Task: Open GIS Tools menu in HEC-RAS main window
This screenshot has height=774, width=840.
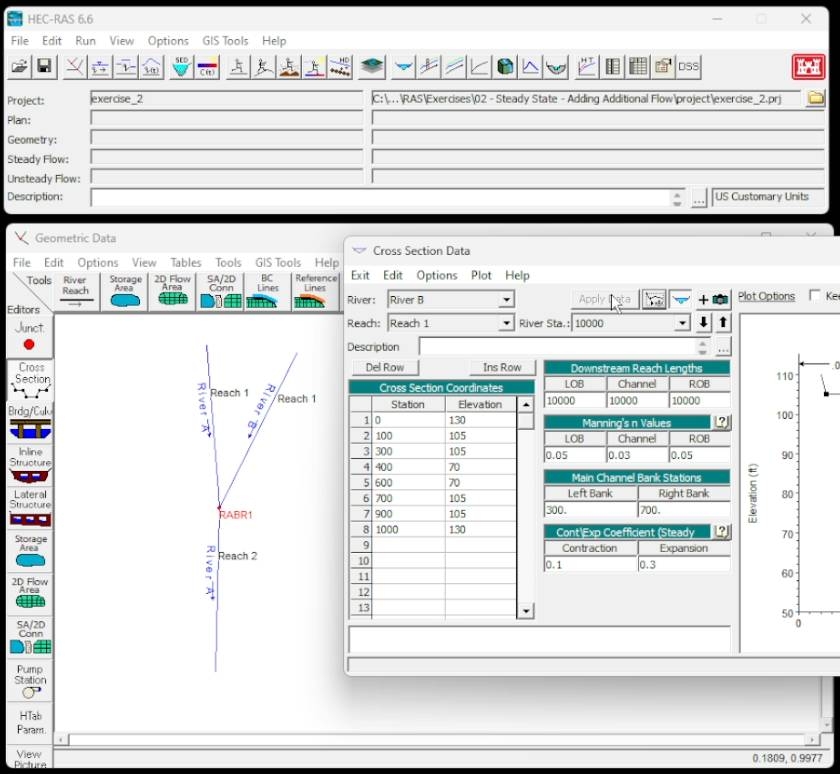Action: pyautogui.click(x=225, y=41)
